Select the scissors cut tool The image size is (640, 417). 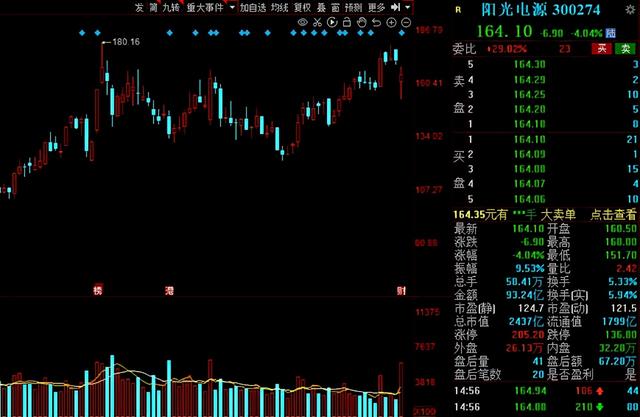(x=317, y=22)
